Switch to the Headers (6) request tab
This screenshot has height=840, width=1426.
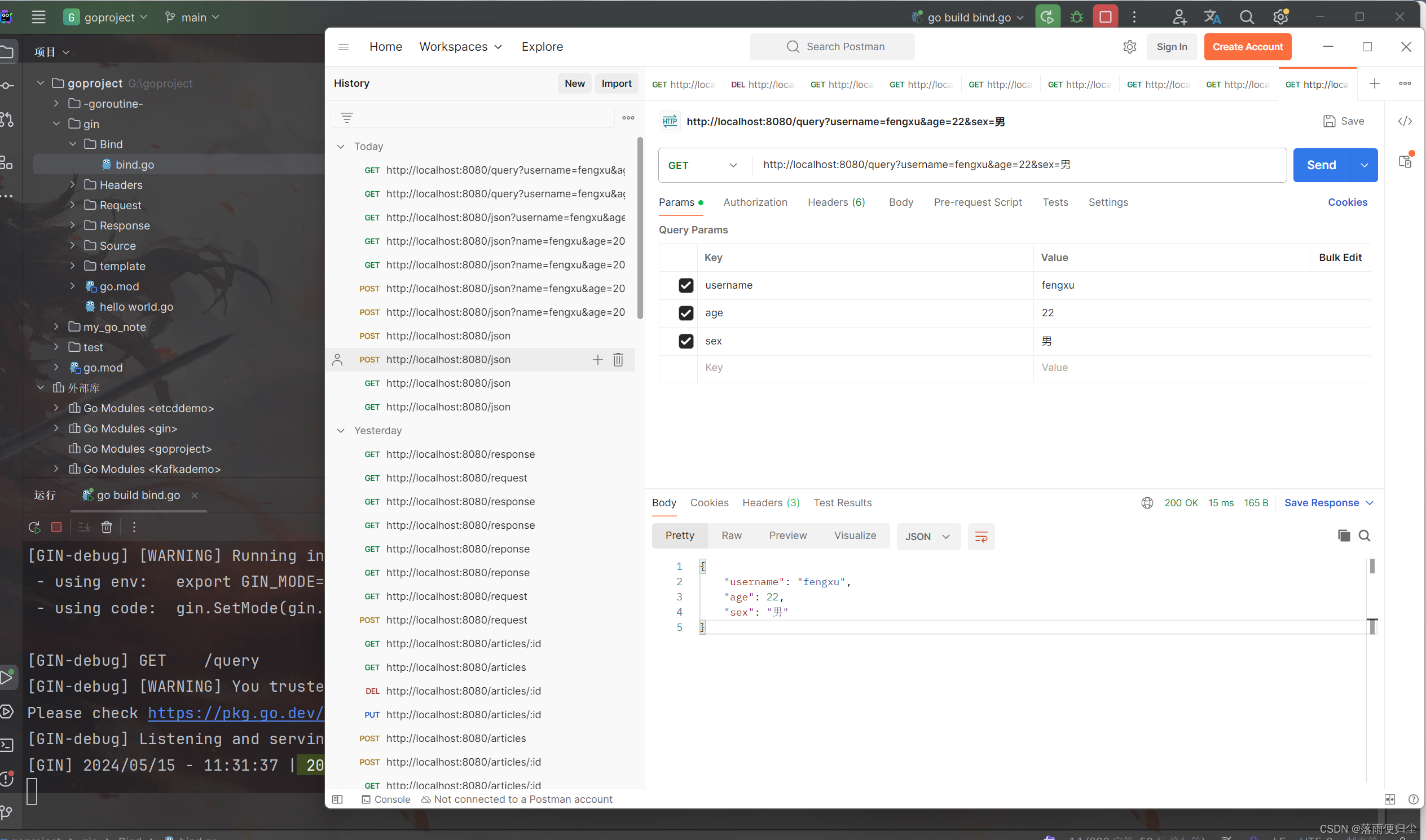point(836,202)
